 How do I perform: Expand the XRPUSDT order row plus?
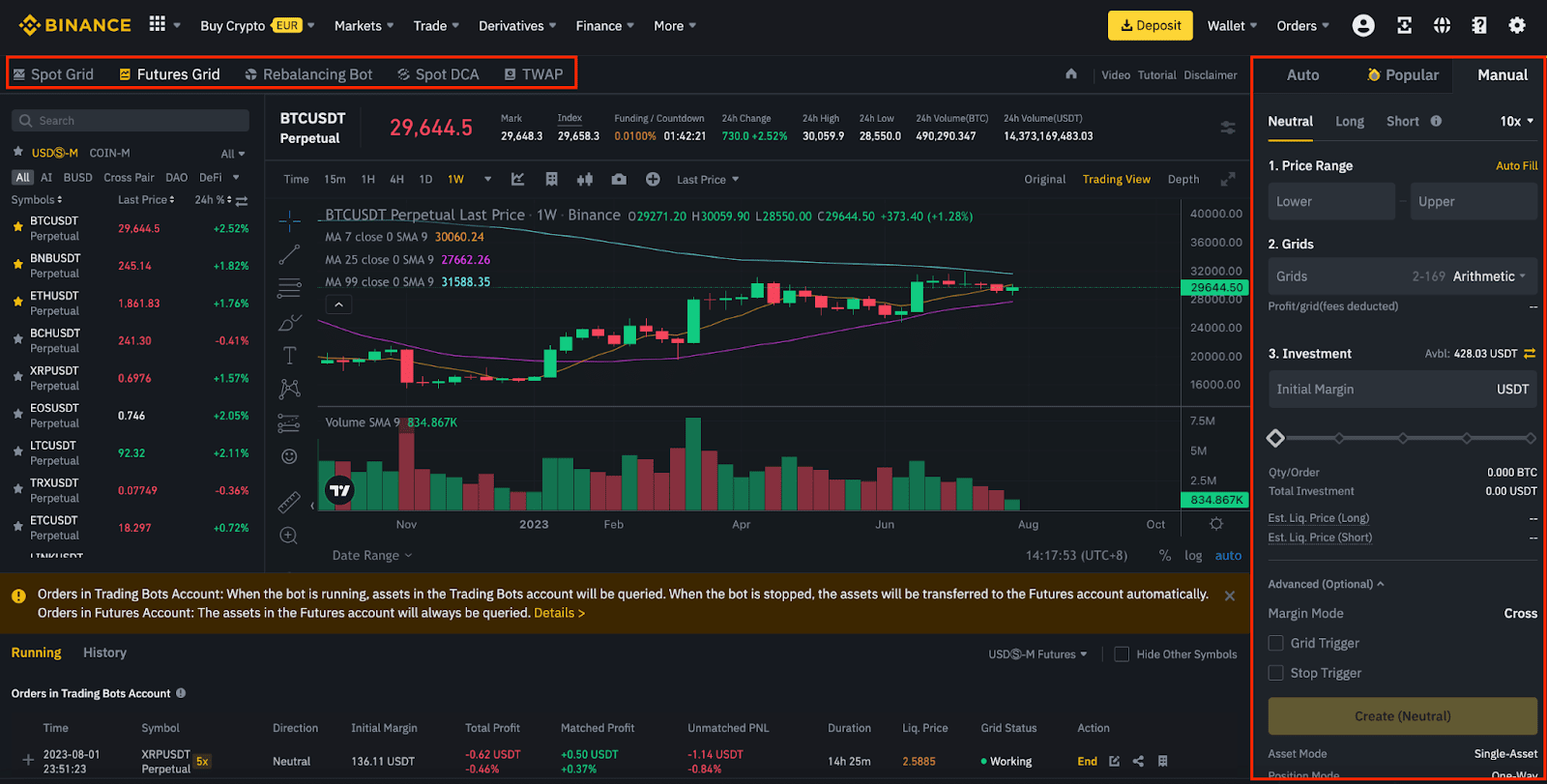coord(28,760)
